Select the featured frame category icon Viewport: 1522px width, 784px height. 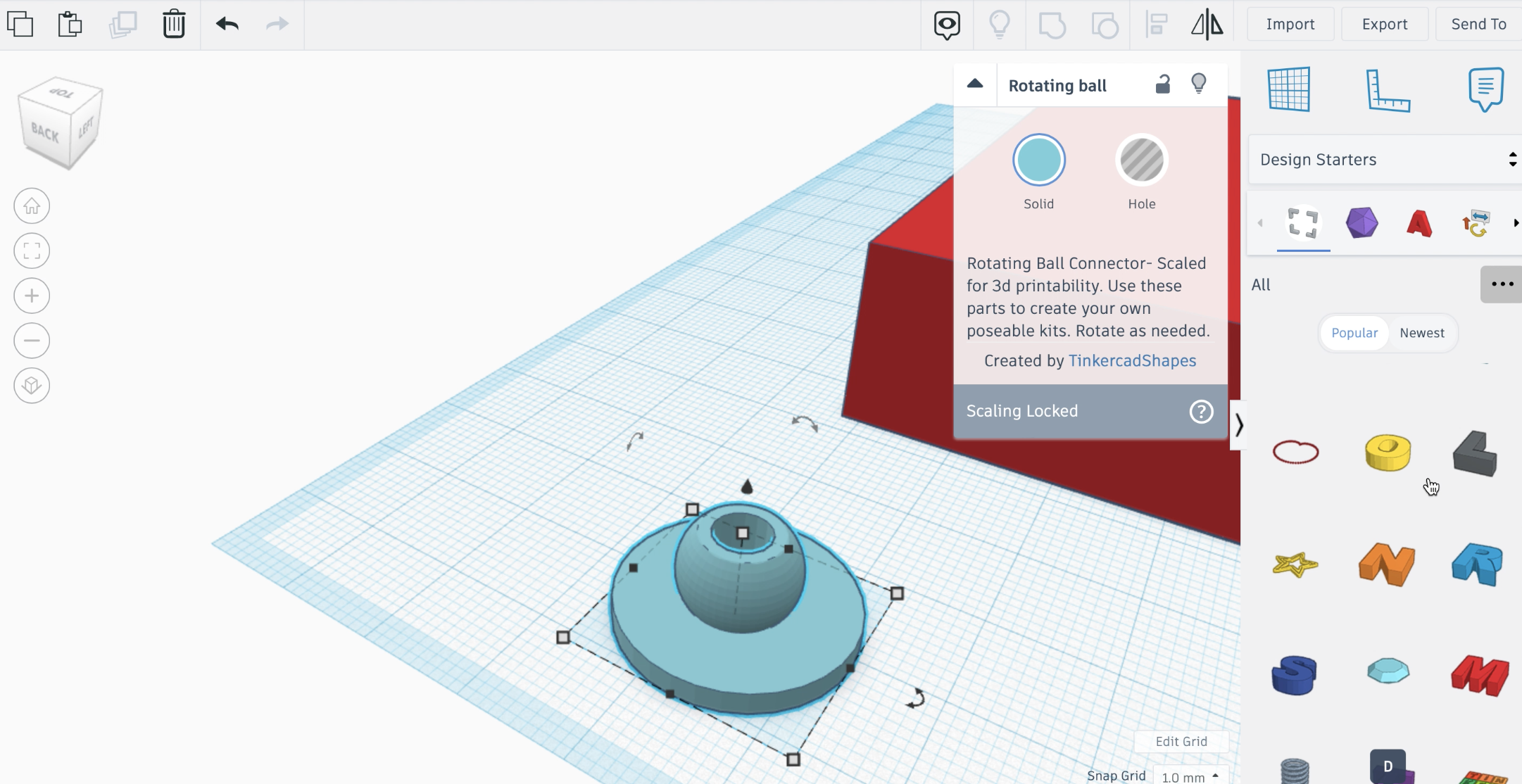coord(1303,223)
